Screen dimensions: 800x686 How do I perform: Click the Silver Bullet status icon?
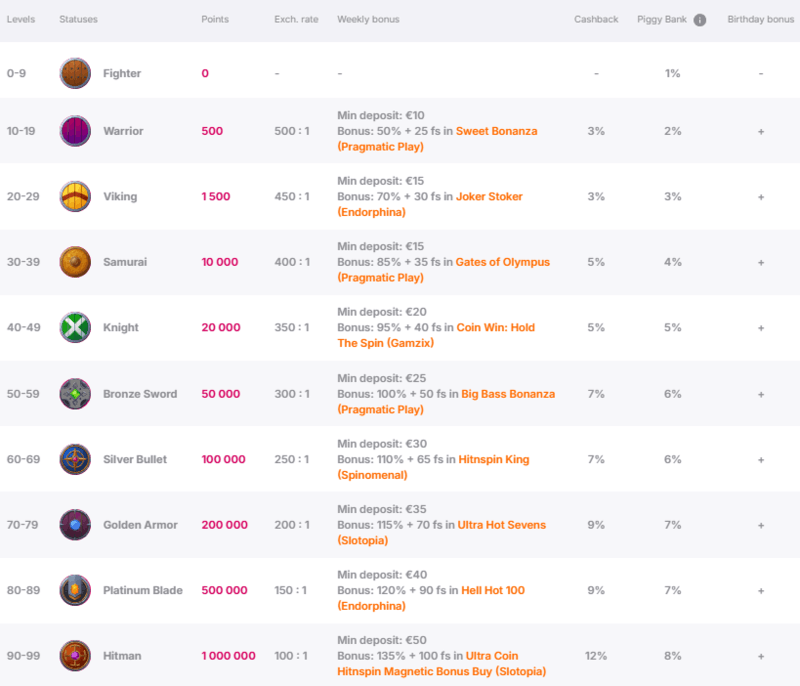click(75, 459)
